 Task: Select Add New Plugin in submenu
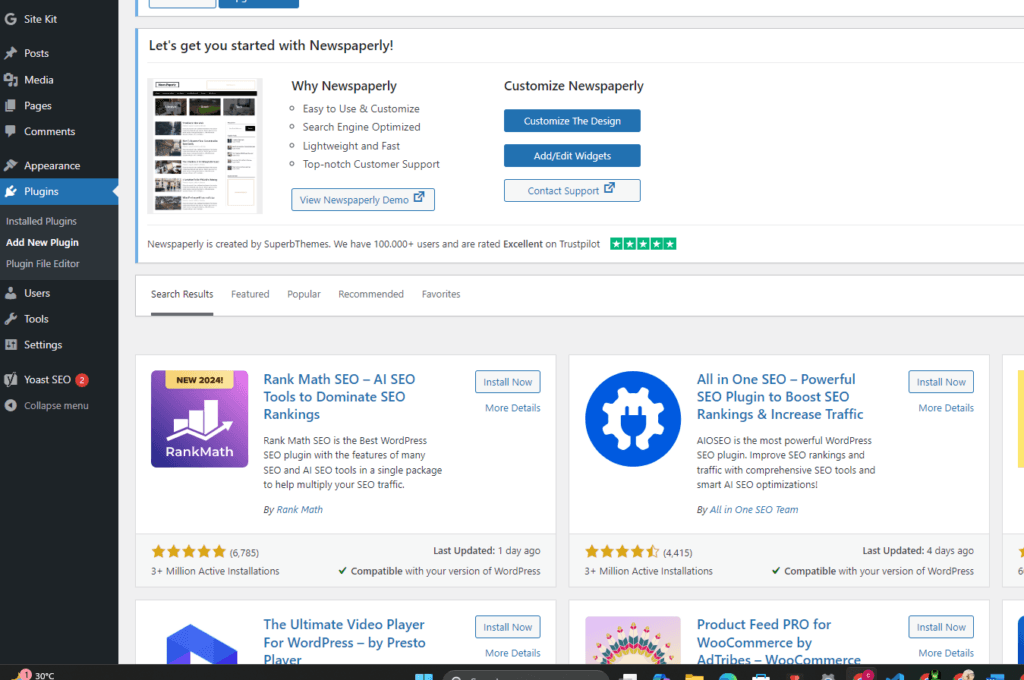[42, 242]
